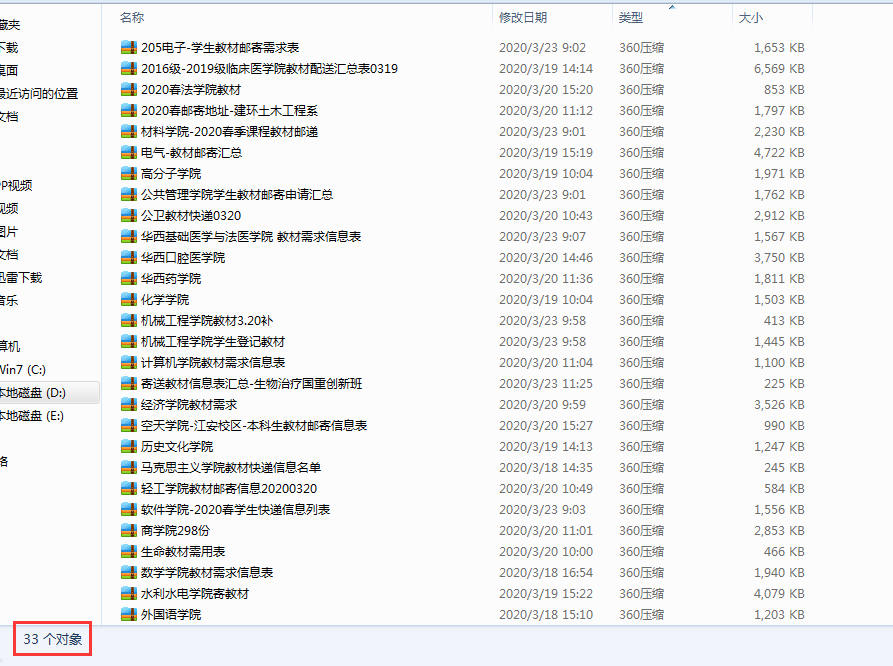Click the 大小 column header
Screen dimensions: 893x666
[x=750, y=18]
